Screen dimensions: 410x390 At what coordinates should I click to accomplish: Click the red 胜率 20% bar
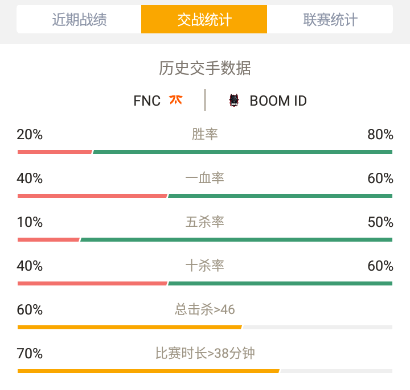tap(55, 152)
